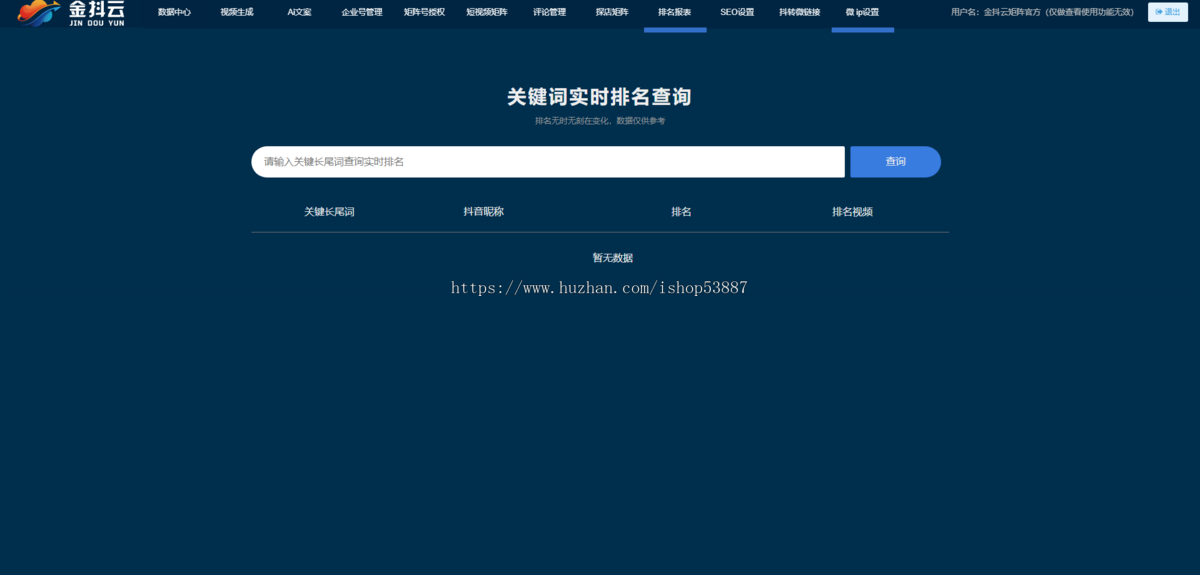1200x575 pixels.
Task: Open 抖转微链接 in the navigation
Action: point(800,12)
